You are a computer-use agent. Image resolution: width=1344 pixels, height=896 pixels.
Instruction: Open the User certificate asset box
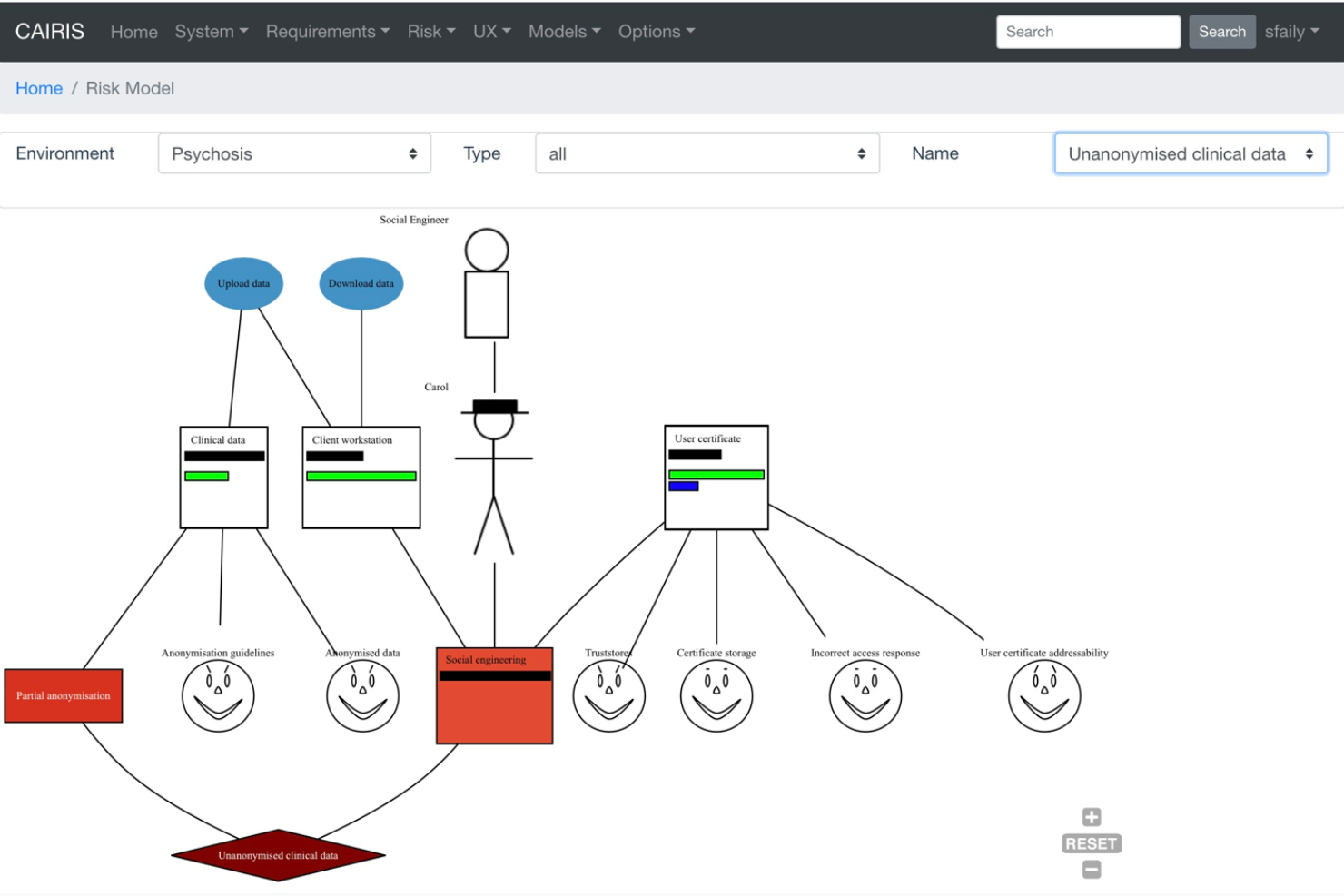point(716,478)
